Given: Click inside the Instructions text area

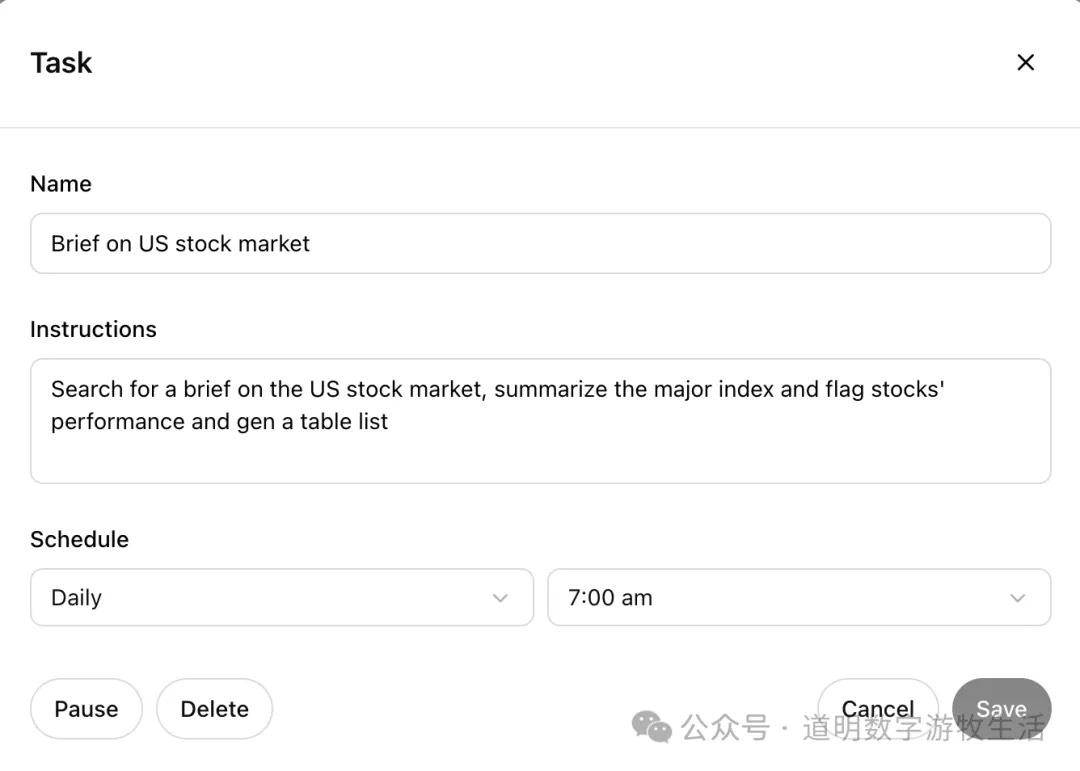Looking at the screenshot, I should coord(540,450).
